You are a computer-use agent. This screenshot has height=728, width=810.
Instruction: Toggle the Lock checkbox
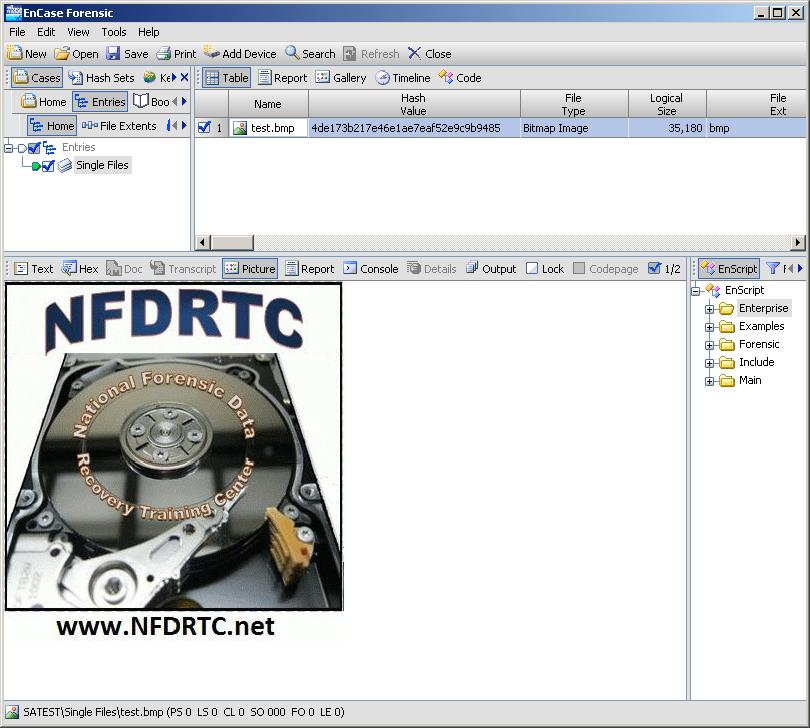[x=532, y=268]
